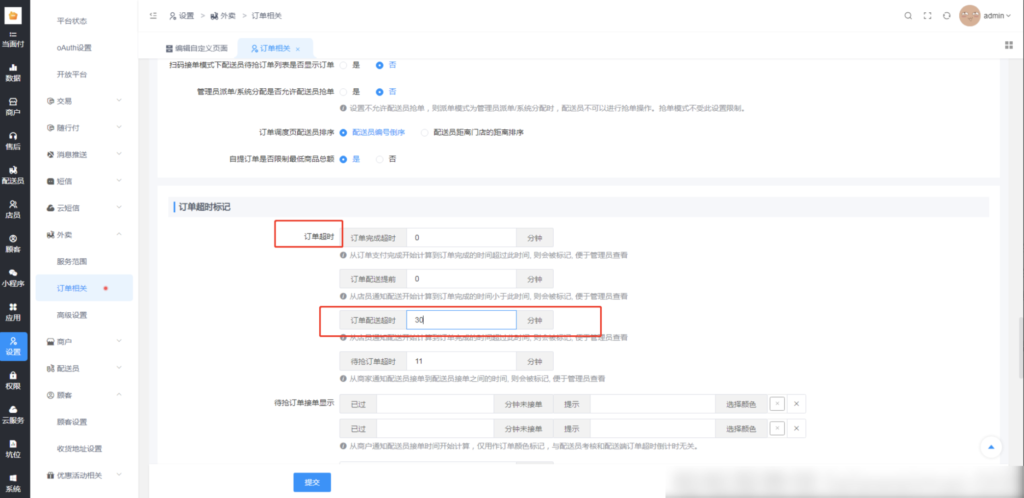Screen dimensions: 1024x498
Task: Refresh the page with the header reload icon
Action: 946,16
